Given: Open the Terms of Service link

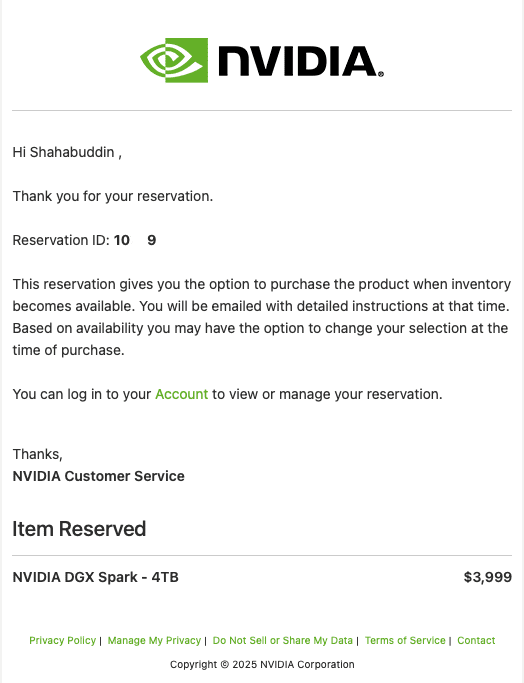Looking at the screenshot, I should point(405,640).
